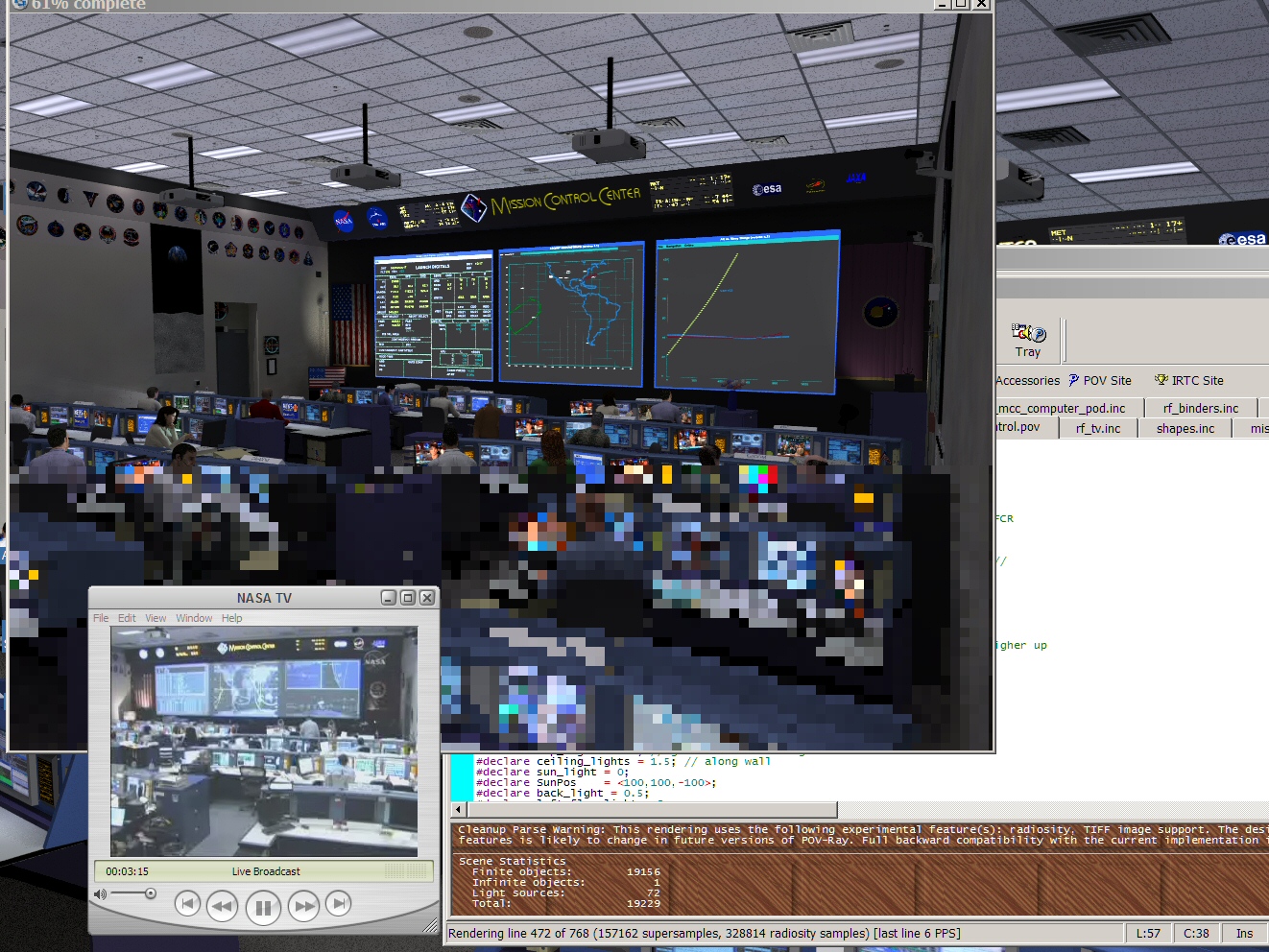Click the Rendering line 472 status text

click(704, 933)
